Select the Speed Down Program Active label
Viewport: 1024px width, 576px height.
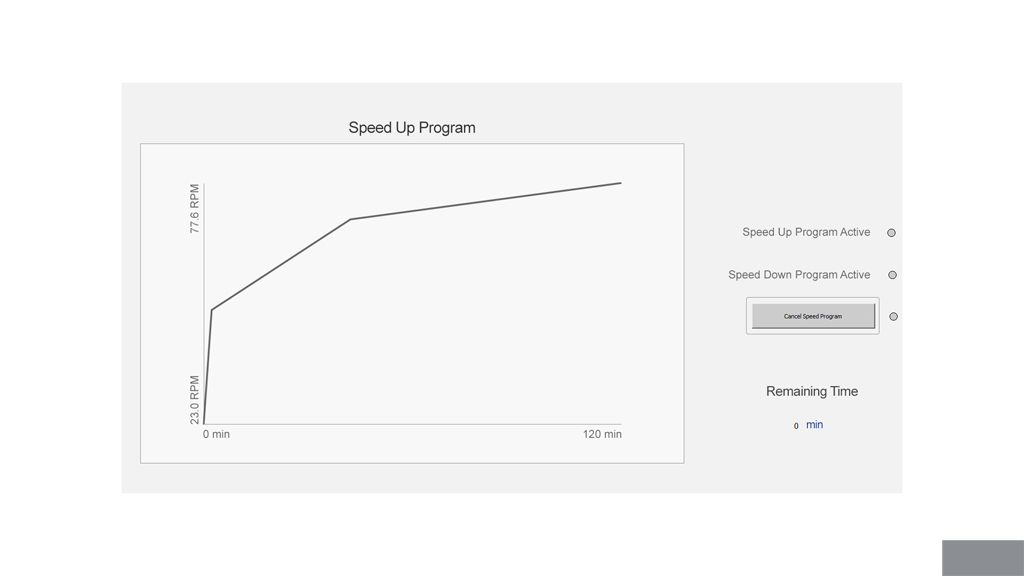[x=799, y=274]
